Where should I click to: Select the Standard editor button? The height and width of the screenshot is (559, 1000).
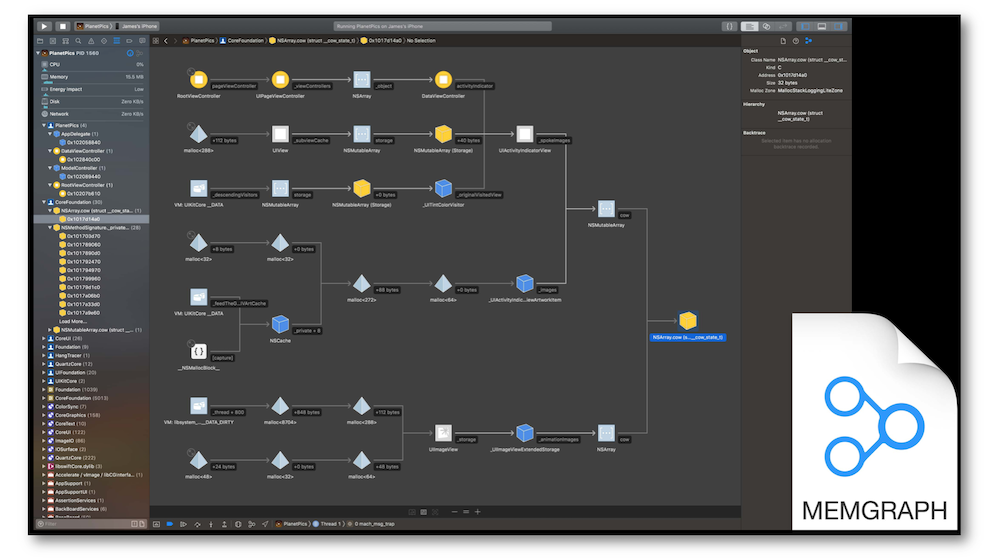pyautogui.click(x=750, y=26)
